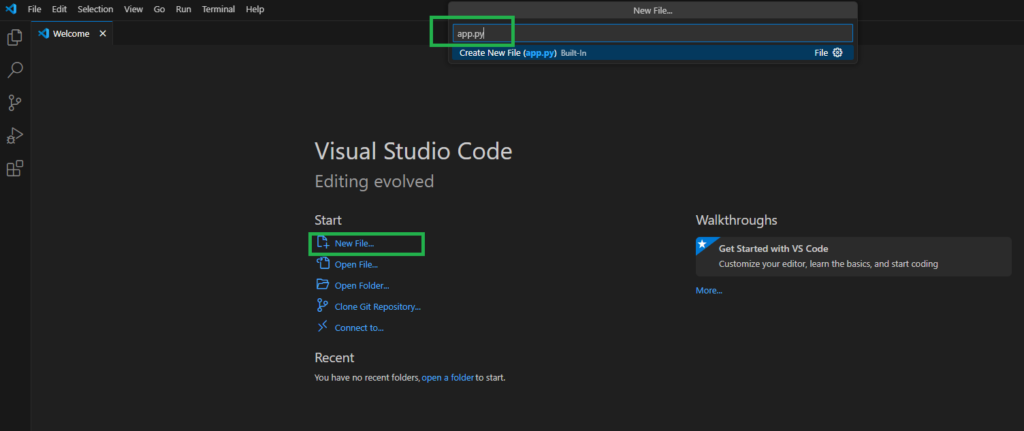Image resolution: width=1024 pixels, height=431 pixels.
Task: Open the File menu
Action: pos(35,9)
